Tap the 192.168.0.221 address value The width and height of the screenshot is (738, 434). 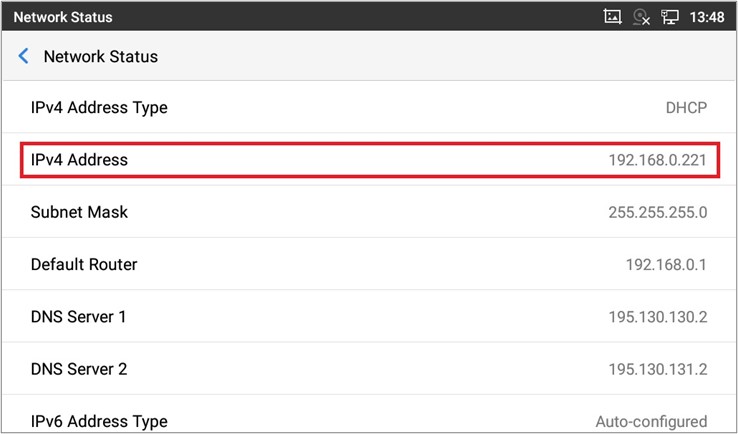(x=657, y=160)
